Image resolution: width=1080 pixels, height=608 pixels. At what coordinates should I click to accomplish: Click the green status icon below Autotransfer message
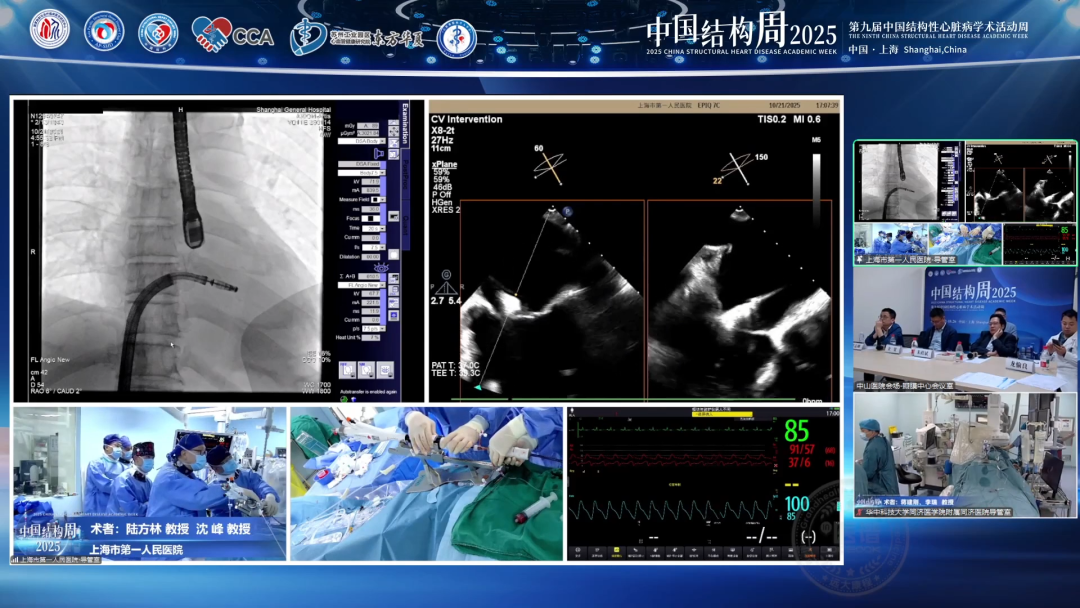pos(344,399)
